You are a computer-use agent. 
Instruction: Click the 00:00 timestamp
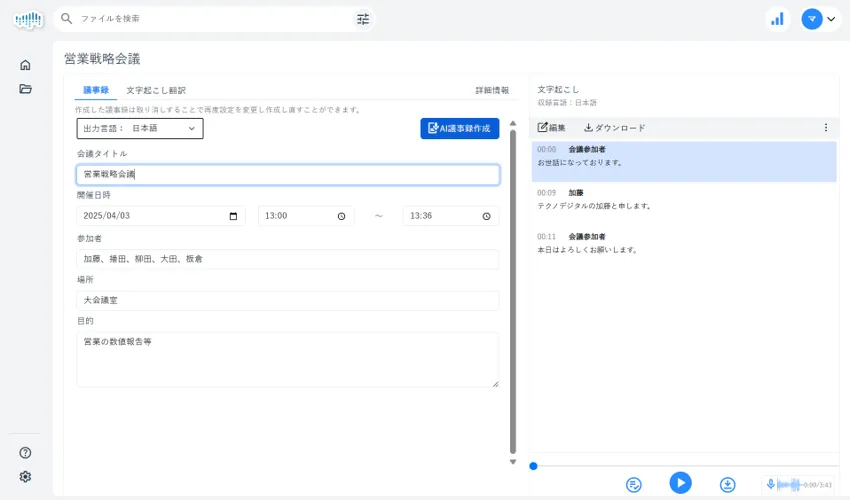click(546, 149)
